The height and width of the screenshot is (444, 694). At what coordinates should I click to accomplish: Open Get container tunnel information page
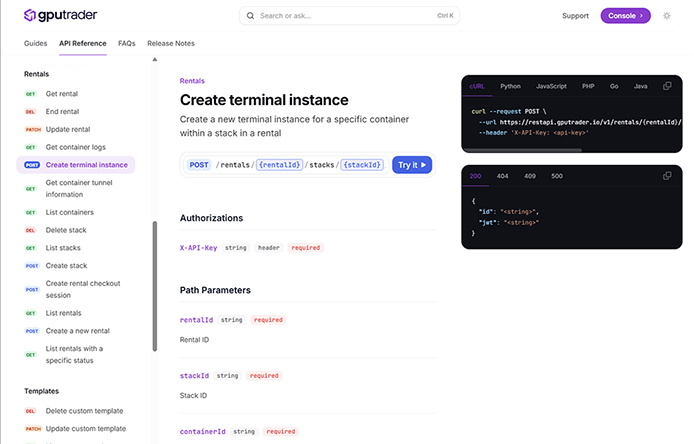(x=79, y=189)
